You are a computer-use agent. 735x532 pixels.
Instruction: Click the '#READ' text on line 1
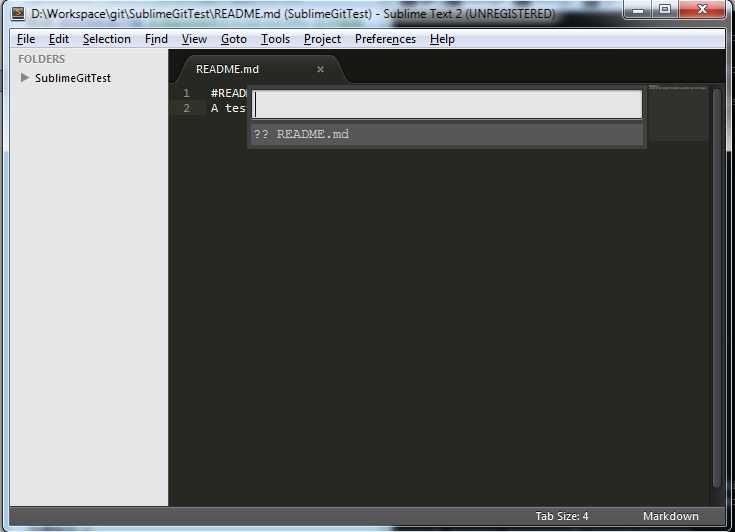[228, 93]
